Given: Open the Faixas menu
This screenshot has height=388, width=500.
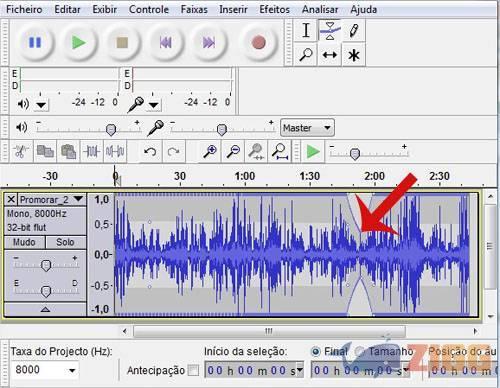Looking at the screenshot, I should (x=194, y=9).
